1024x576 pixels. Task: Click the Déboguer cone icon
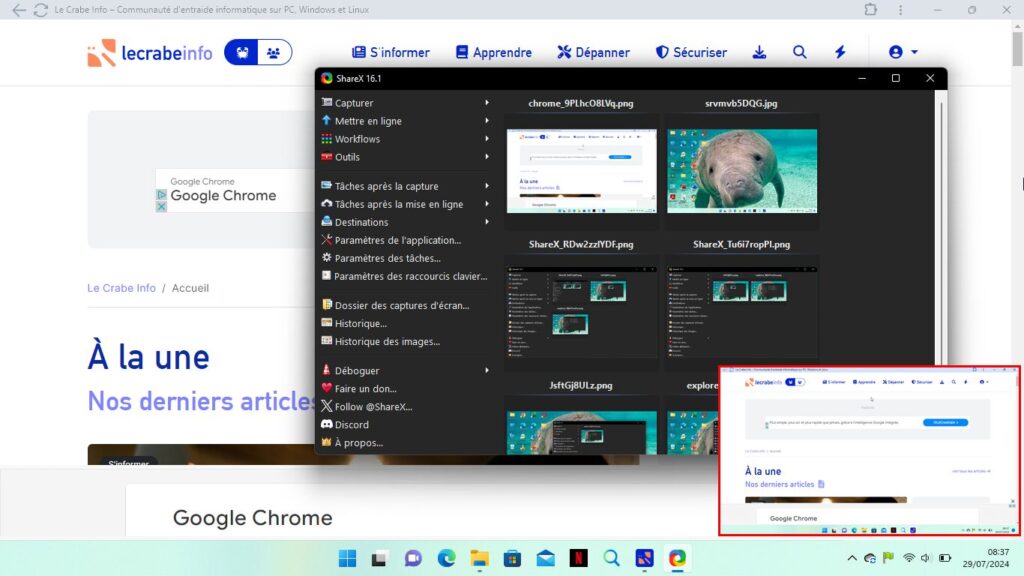pos(327,370)
